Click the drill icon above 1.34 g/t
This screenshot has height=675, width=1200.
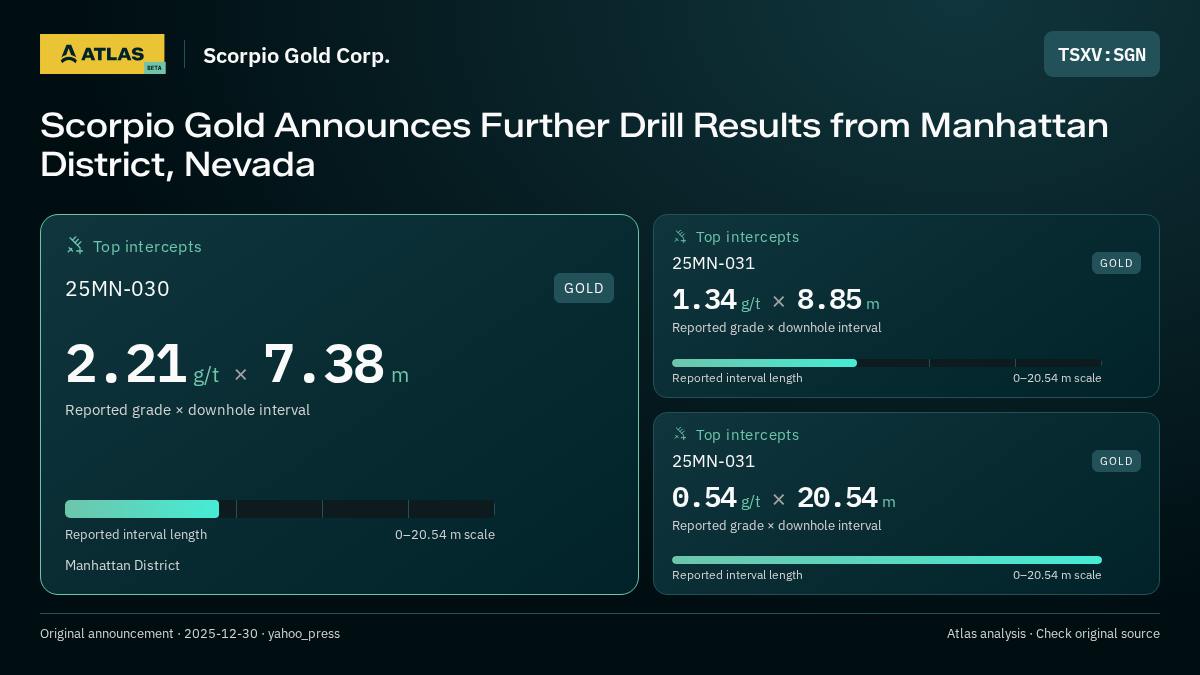680,236
